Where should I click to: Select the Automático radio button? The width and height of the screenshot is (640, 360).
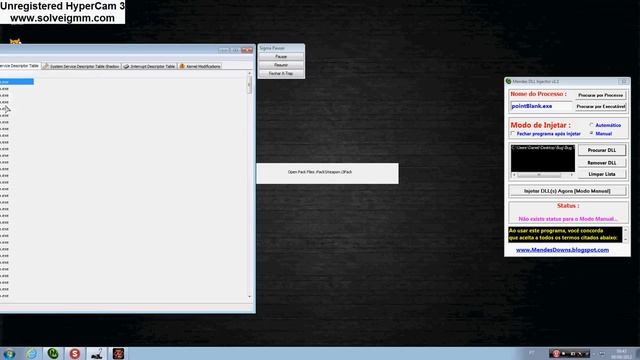[591, 125]
